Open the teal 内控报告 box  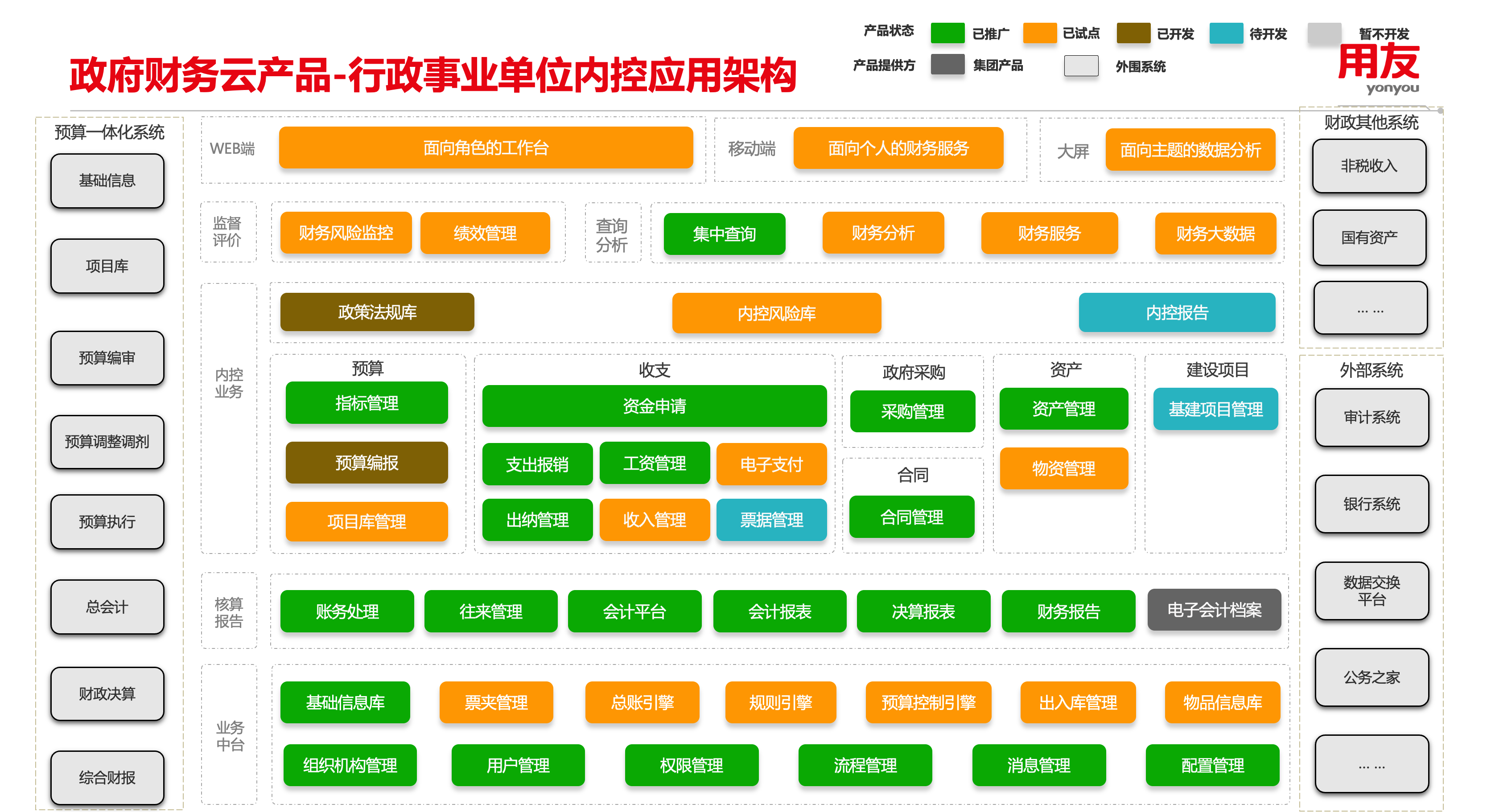pos(1177,312)
